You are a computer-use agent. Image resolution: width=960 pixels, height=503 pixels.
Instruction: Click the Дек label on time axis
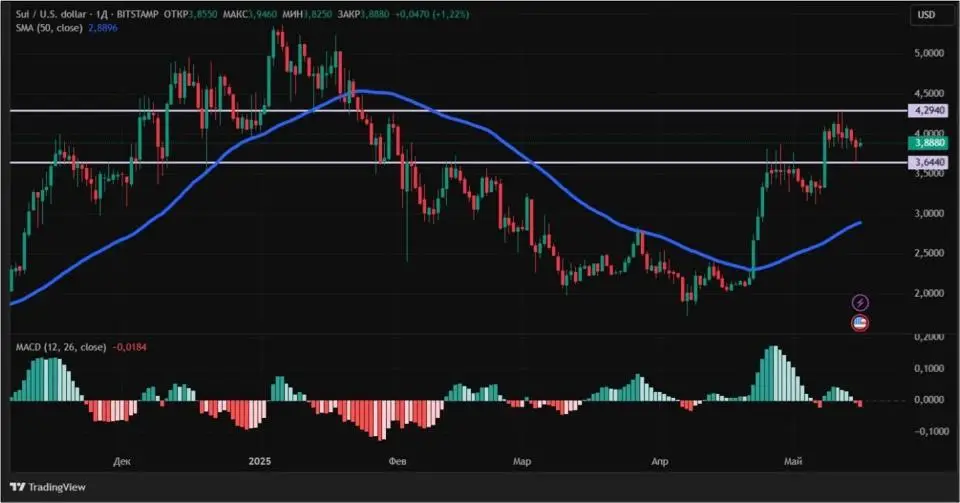pyautogui.click(x=122, y=461)
